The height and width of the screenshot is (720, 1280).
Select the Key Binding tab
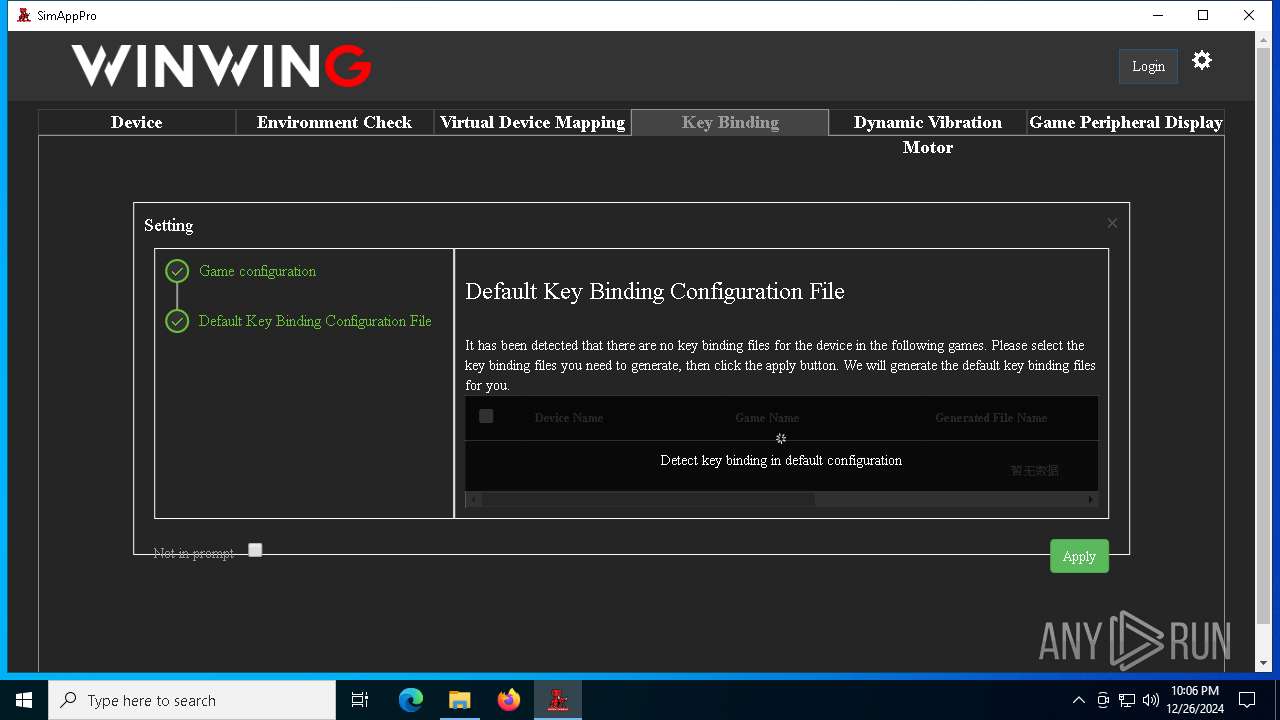tap(730, 122)
